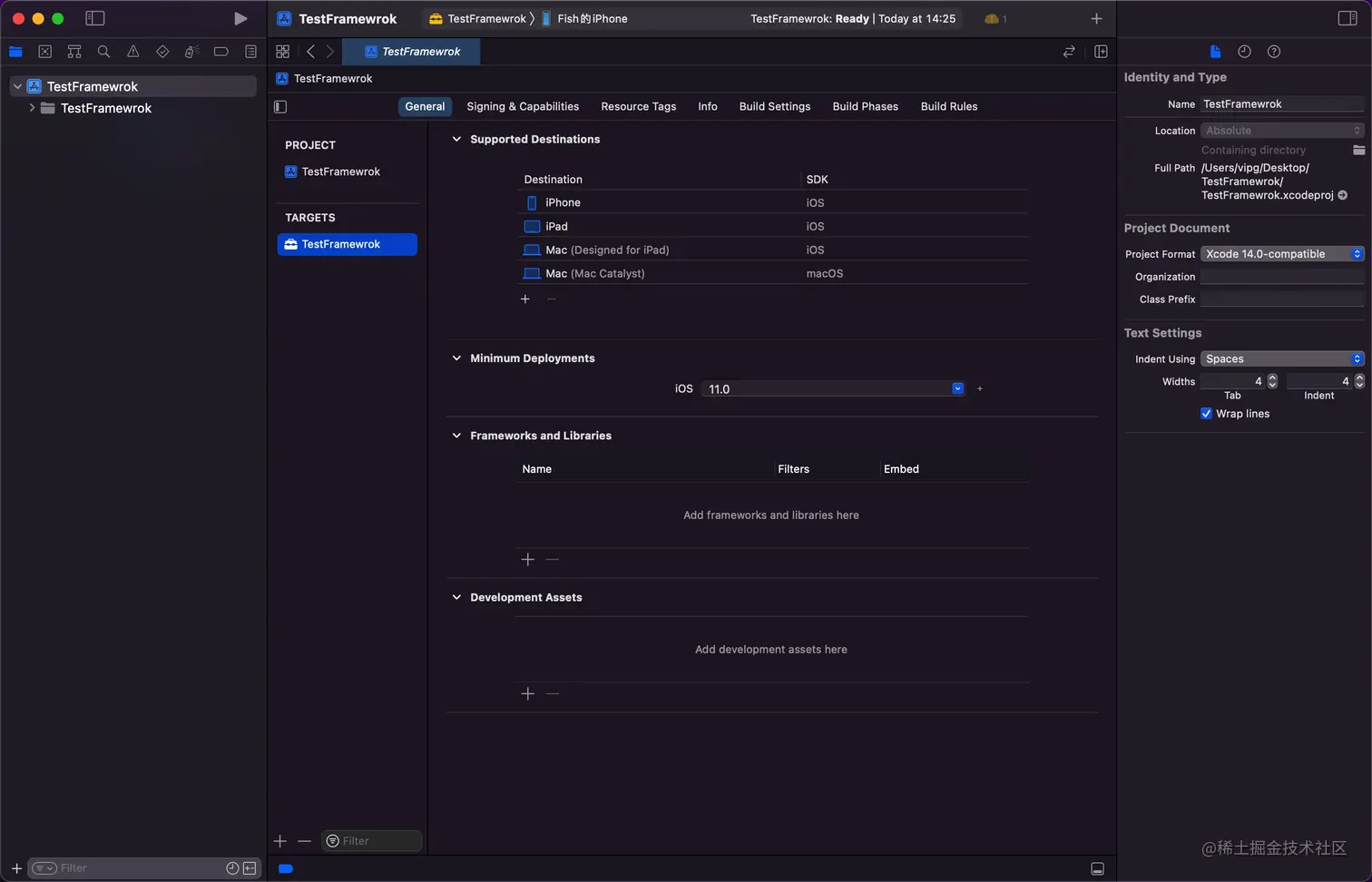This screenshot has width=1372, height=882.
Task: Adjust the Tab width stepper
Action: [x=1272, y=381]
